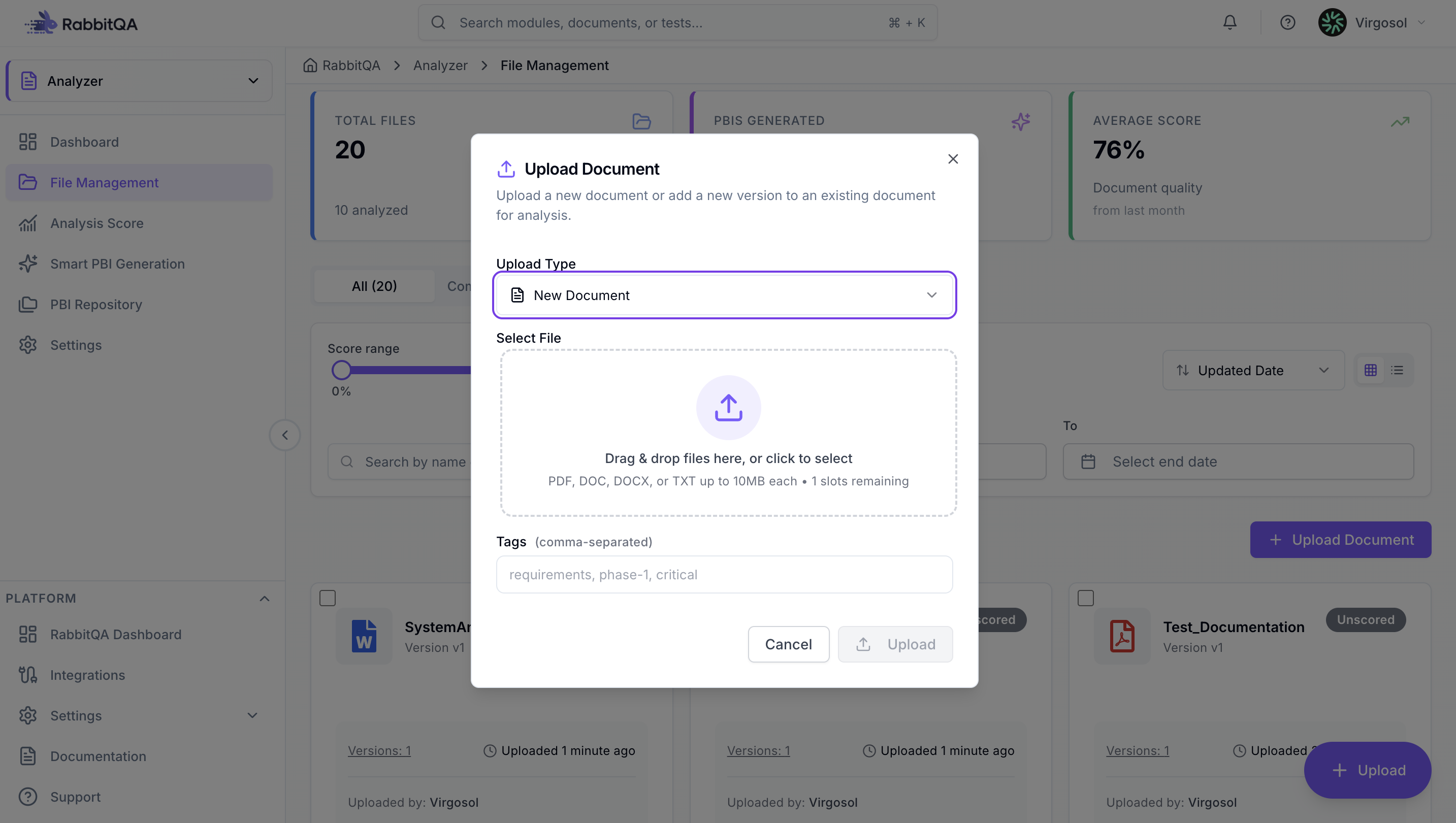Click the home icon in breadcrumb
Viewport: 1456px width, 823px height.
tap(310, 65)
